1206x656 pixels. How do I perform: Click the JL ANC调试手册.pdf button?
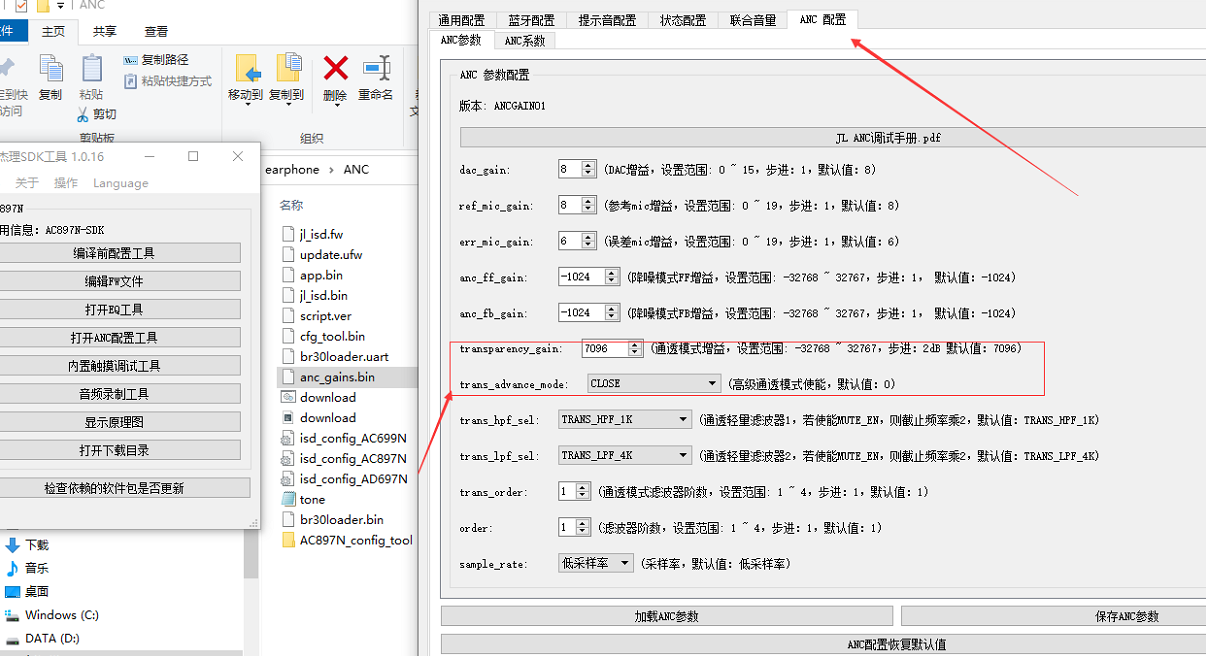pyautogui.click(x=833, y=138)
